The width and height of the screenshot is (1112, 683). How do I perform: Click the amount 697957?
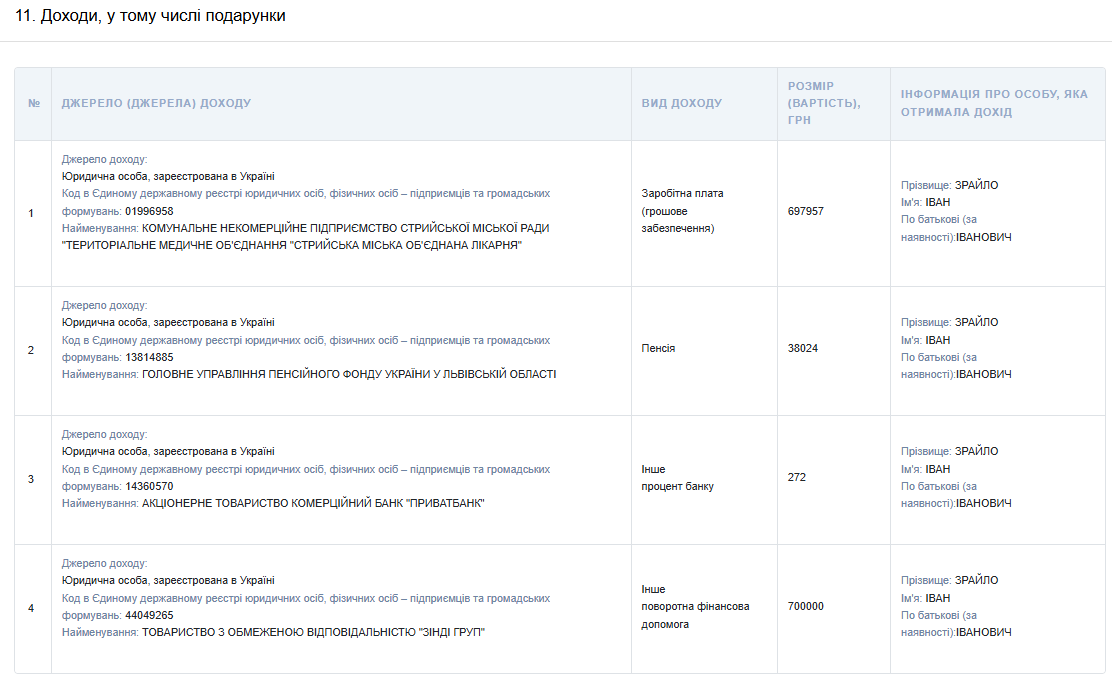pyautogui.click(x=806, y=211)
